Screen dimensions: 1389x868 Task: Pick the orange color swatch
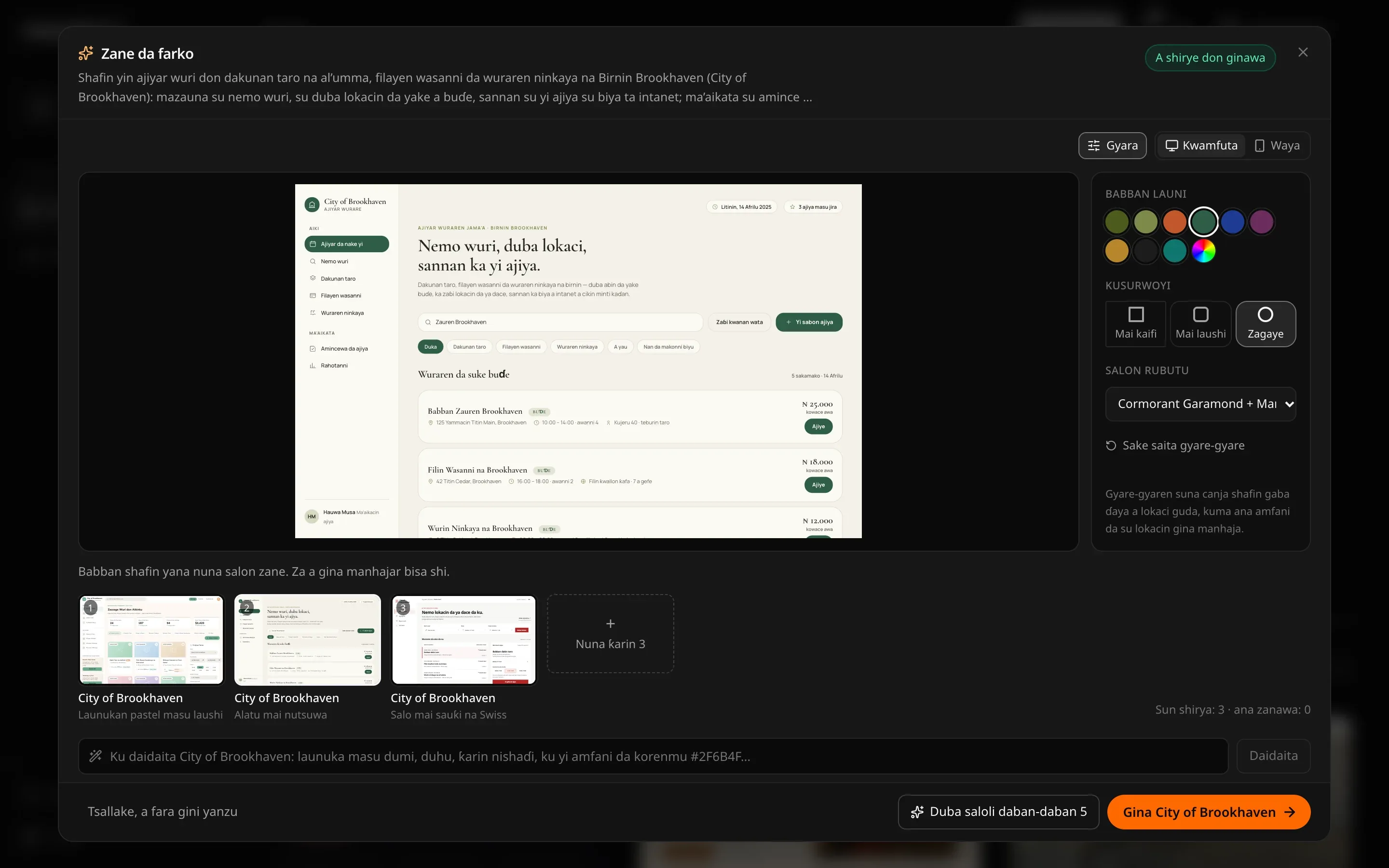coord(1174,222)
